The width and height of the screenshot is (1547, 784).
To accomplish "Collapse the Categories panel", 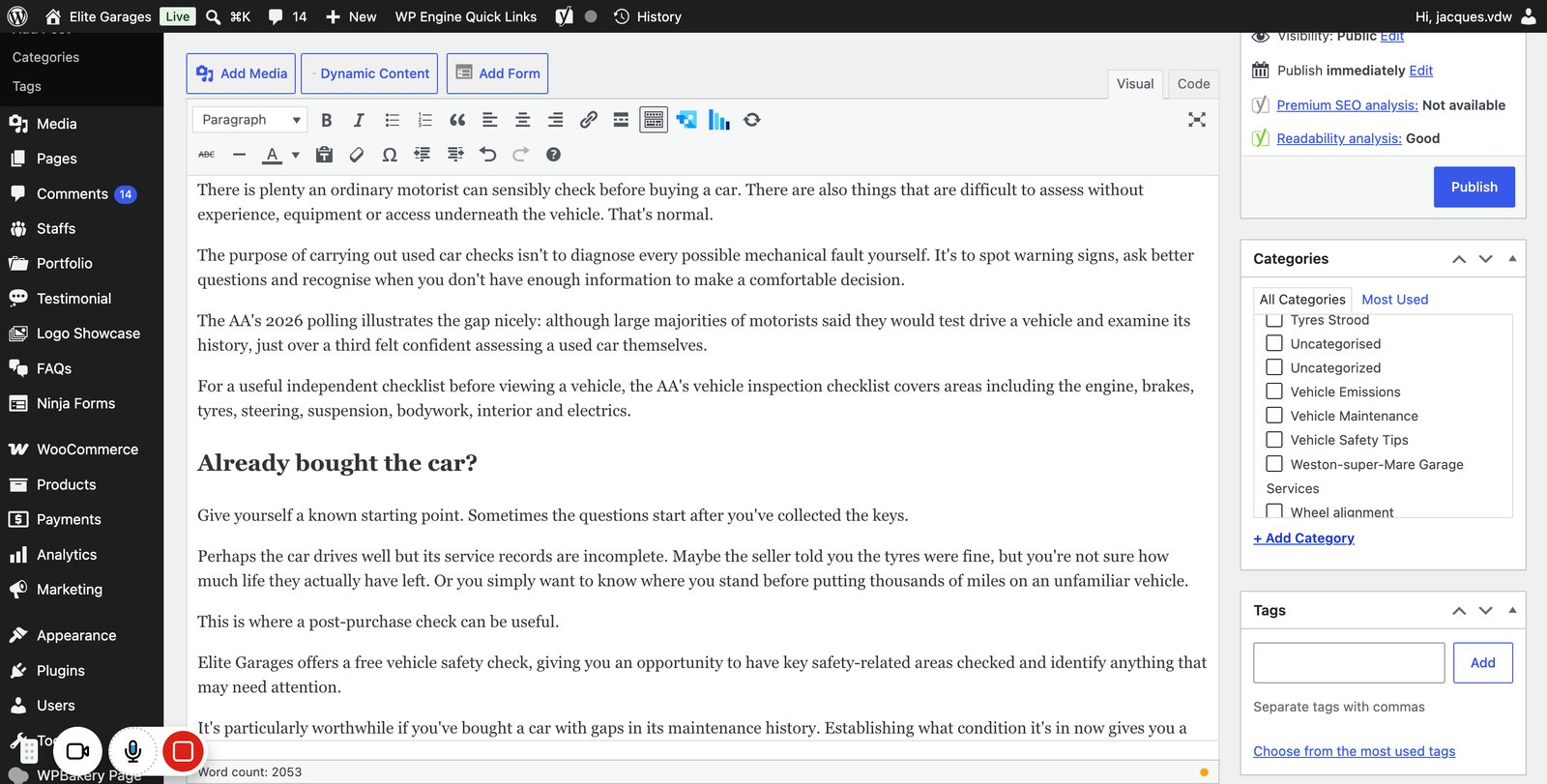I will pyautogui.click(x=1512, y=259).
